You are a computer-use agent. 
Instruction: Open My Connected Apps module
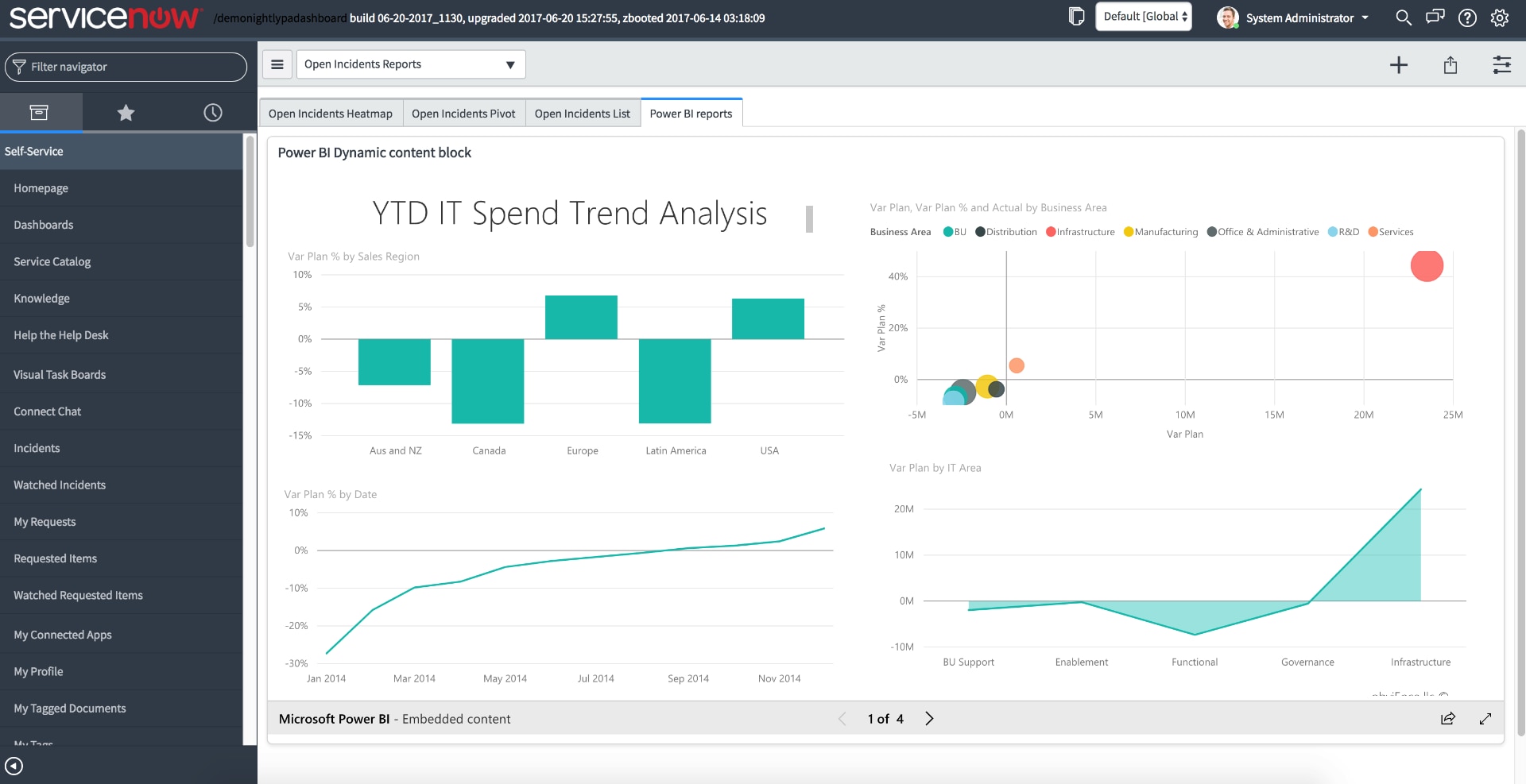[x=121, y=635]
